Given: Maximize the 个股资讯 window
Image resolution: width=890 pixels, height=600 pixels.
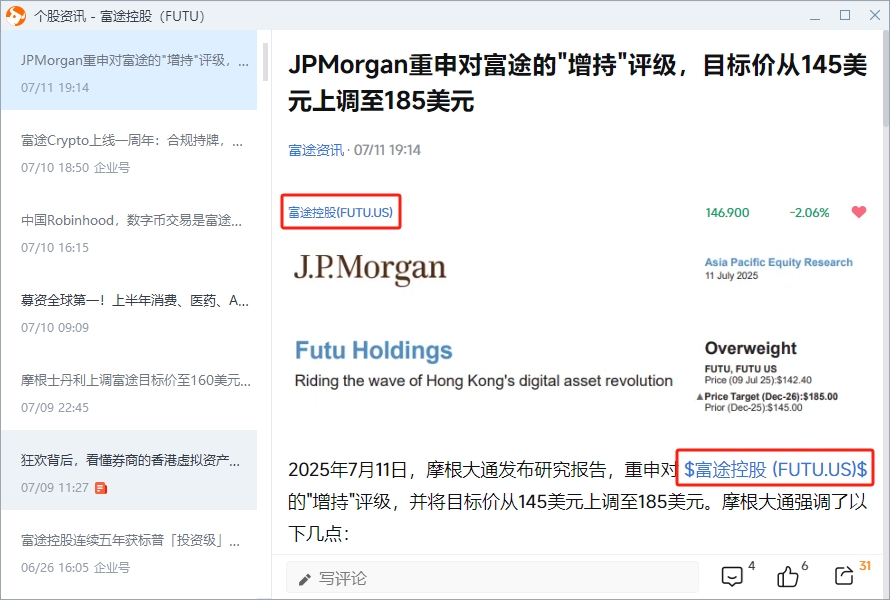Looking at the screenshot, I should (845, 15).
